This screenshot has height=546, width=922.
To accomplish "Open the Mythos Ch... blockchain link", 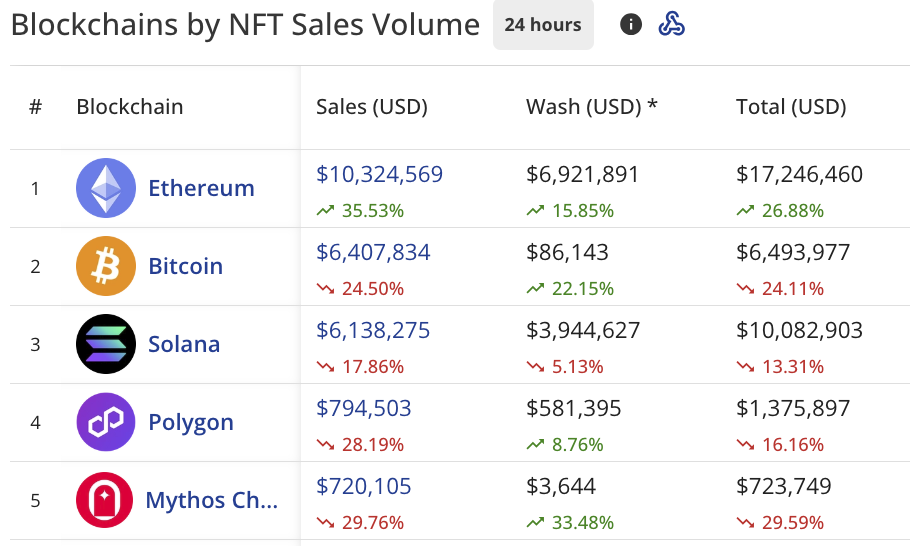I will click(x=212, y=500).
